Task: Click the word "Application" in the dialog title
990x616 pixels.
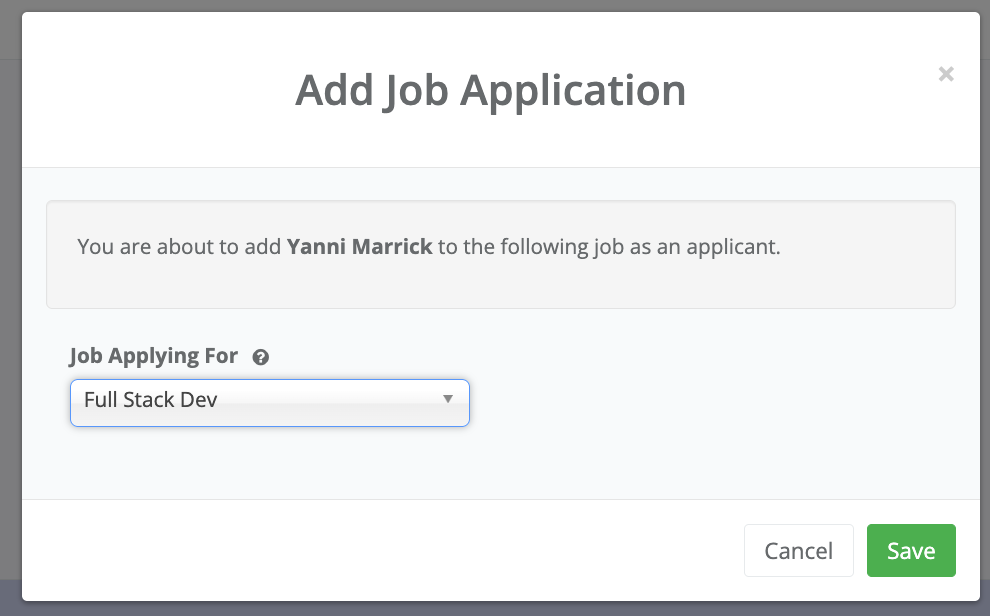Action: [x=573, y=90]
